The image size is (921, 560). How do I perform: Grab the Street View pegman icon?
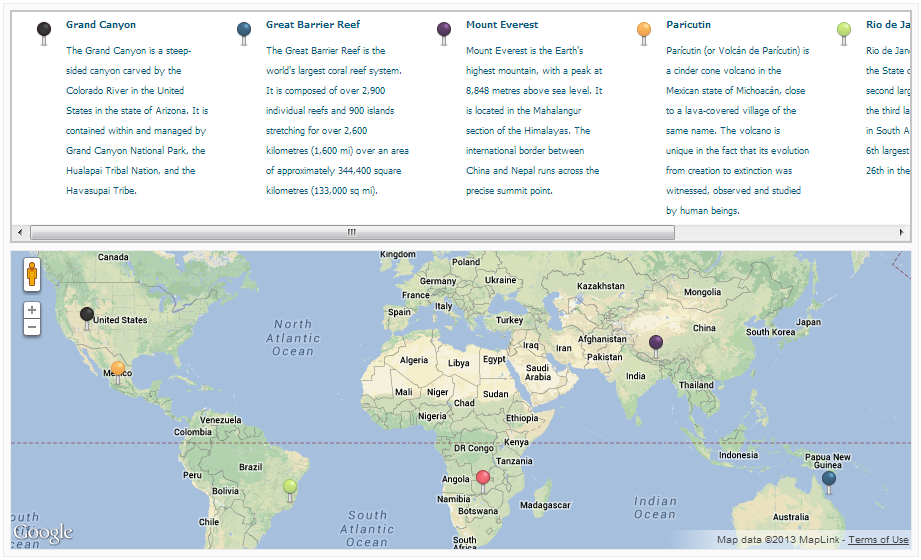[32, 274]
